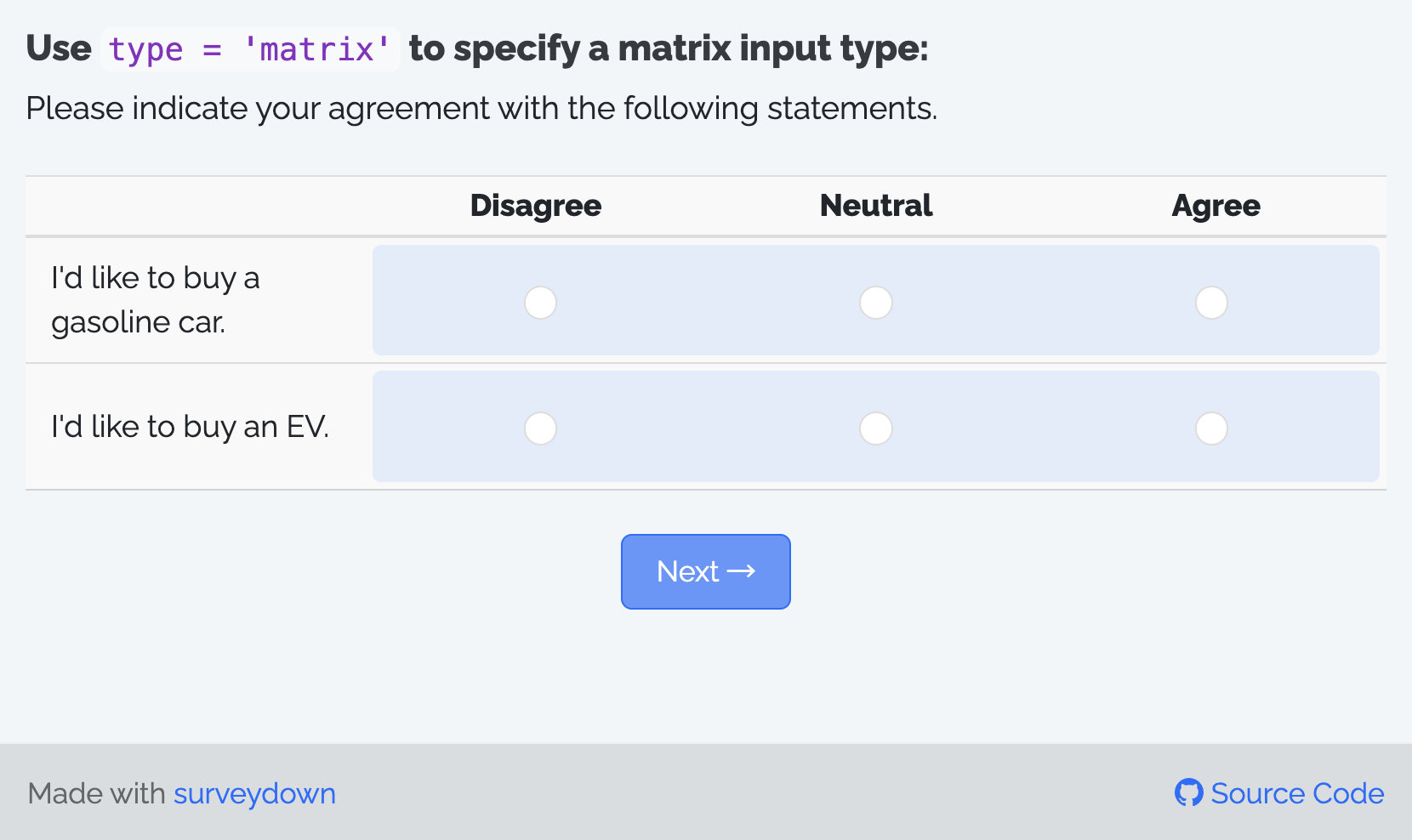Viewport: 1412px width, 840px height.
Task: Click the EV statement row label
Action: click(x=190, y=427)
